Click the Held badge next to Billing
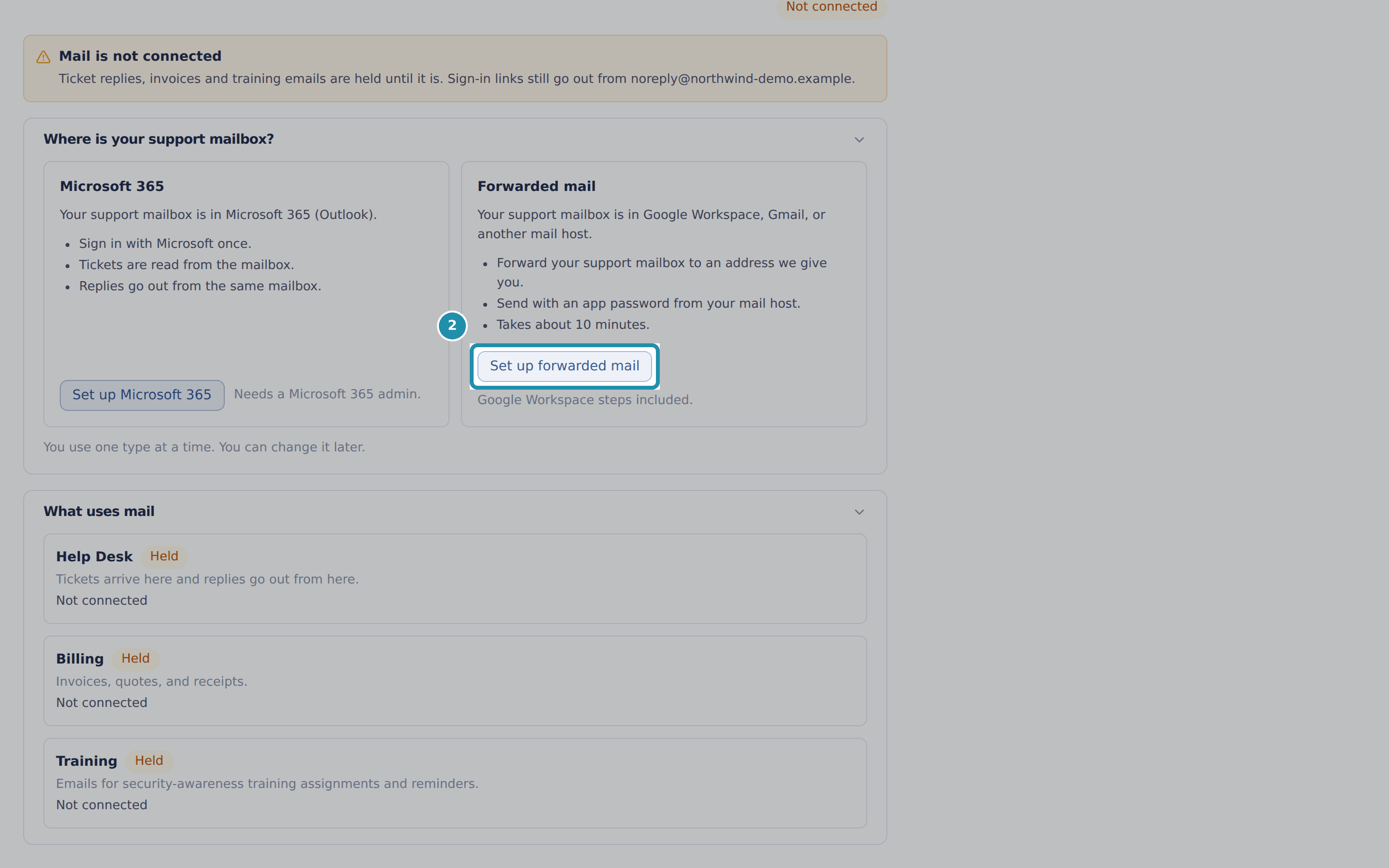This screenshot has width=1389, height=868. pyautogui.click(x=136, y=658)
